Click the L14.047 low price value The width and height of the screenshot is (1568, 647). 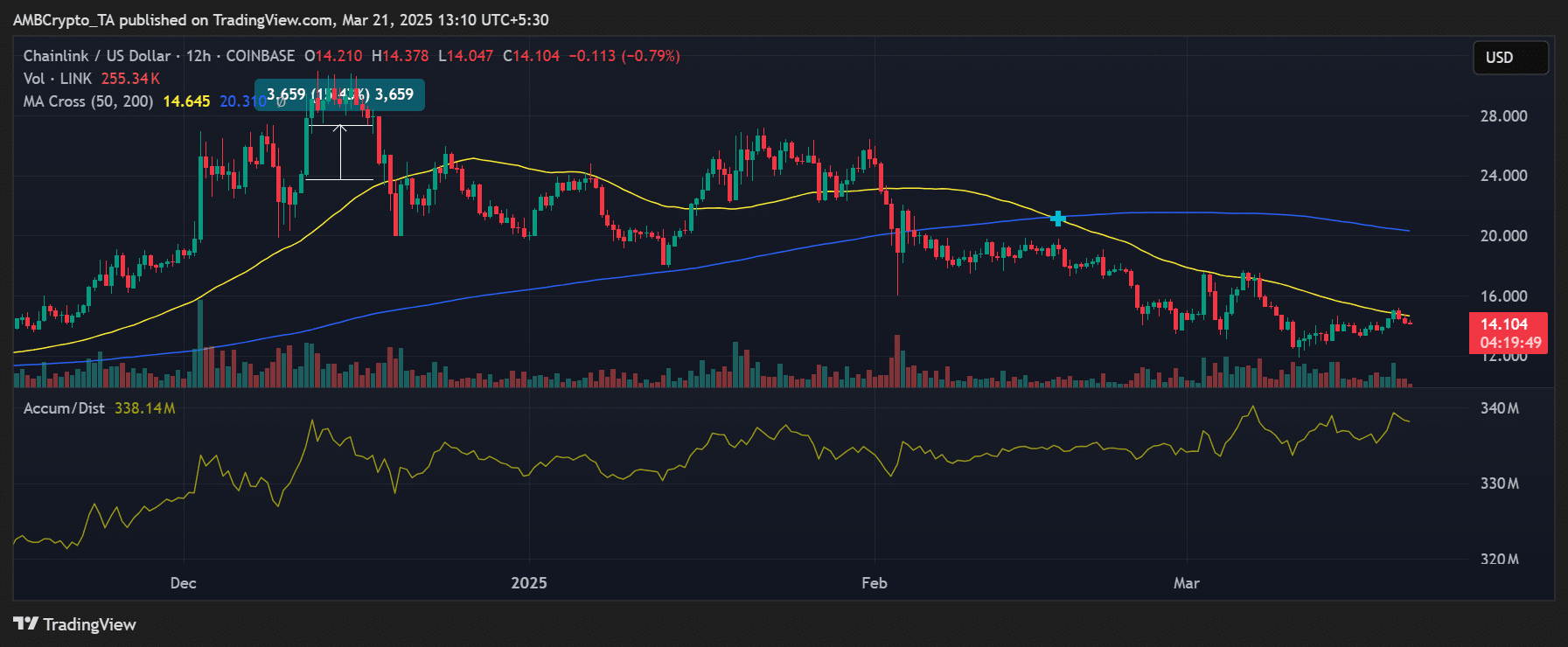click(x=465, y=56)
